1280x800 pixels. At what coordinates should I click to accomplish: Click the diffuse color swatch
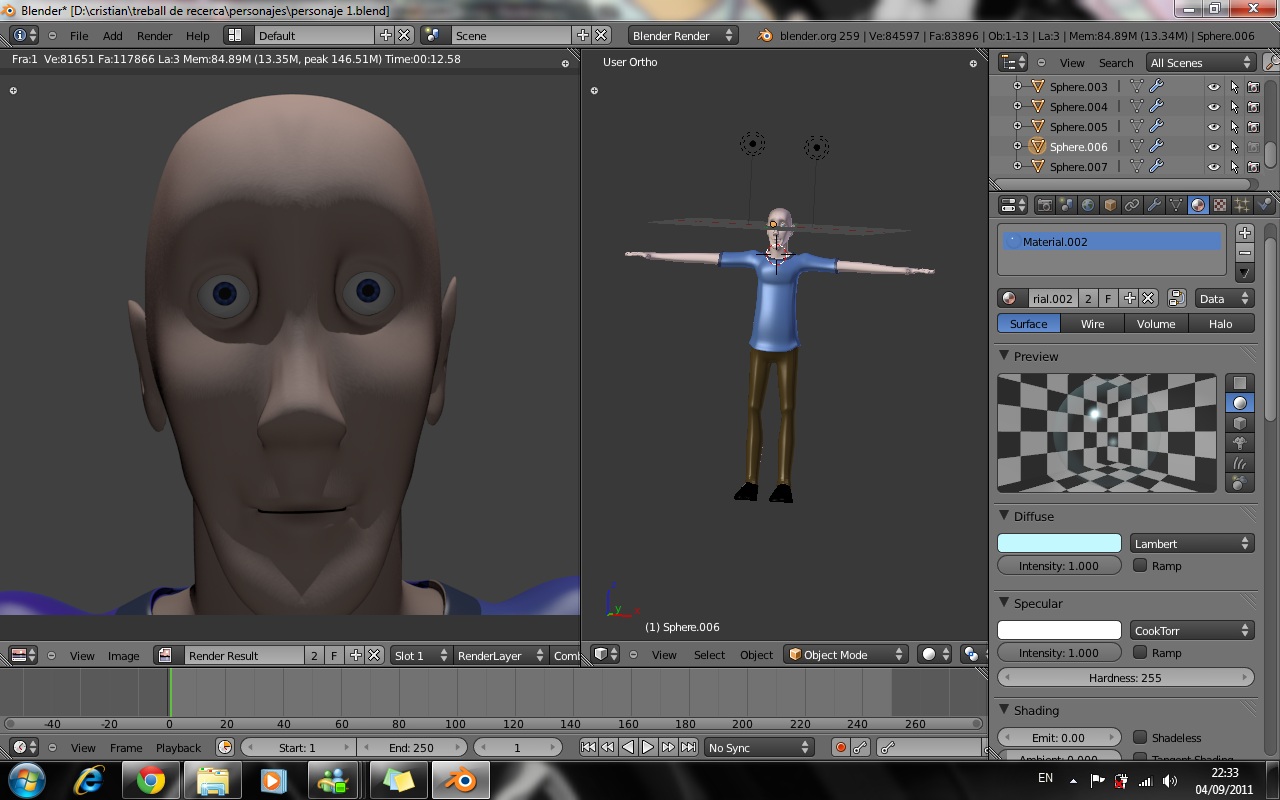pyautogui.click(x=1059, y=543)
